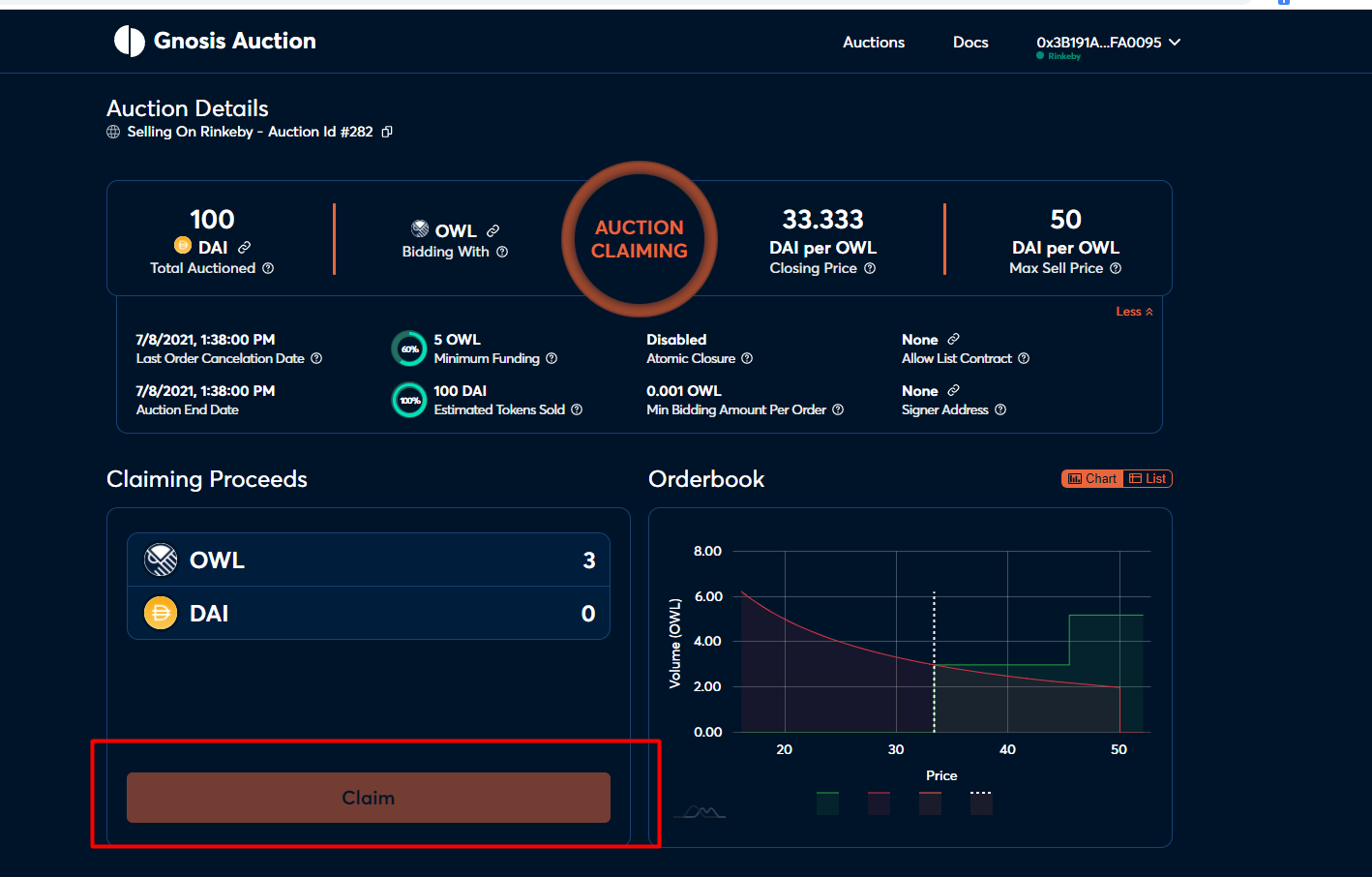Click the Total Auctioned help icon
1372x877 pixels.
tap(268, 268)
